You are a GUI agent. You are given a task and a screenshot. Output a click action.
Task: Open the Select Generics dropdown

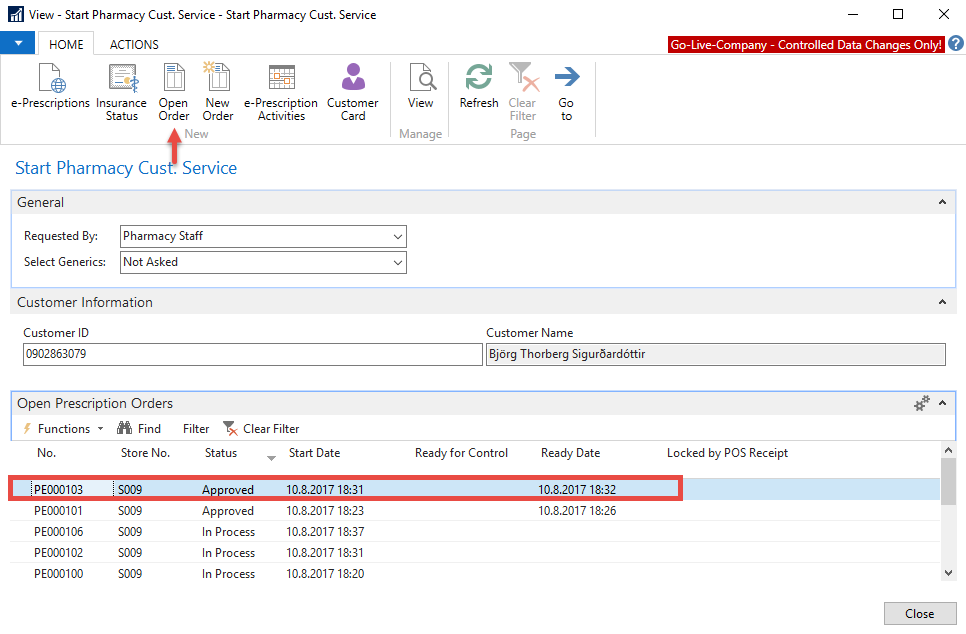pyautogui.click(x=398, y=263)
